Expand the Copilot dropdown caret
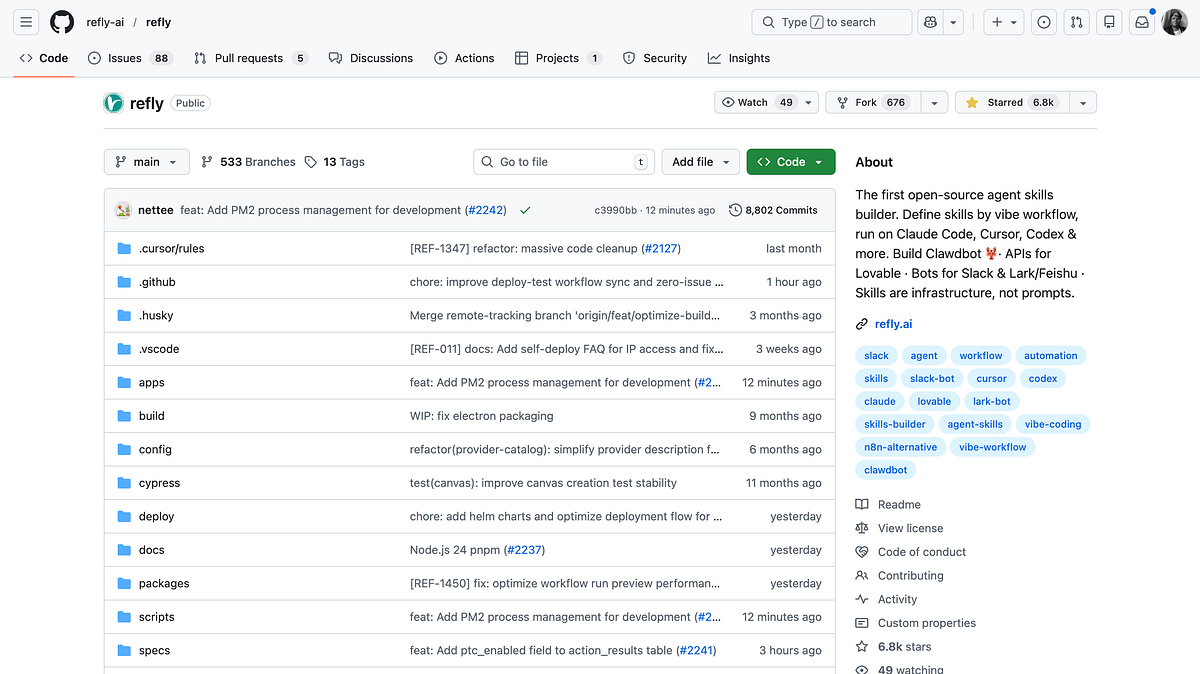This screenshot has height=674, width=1200. click(x=954, y=22)
